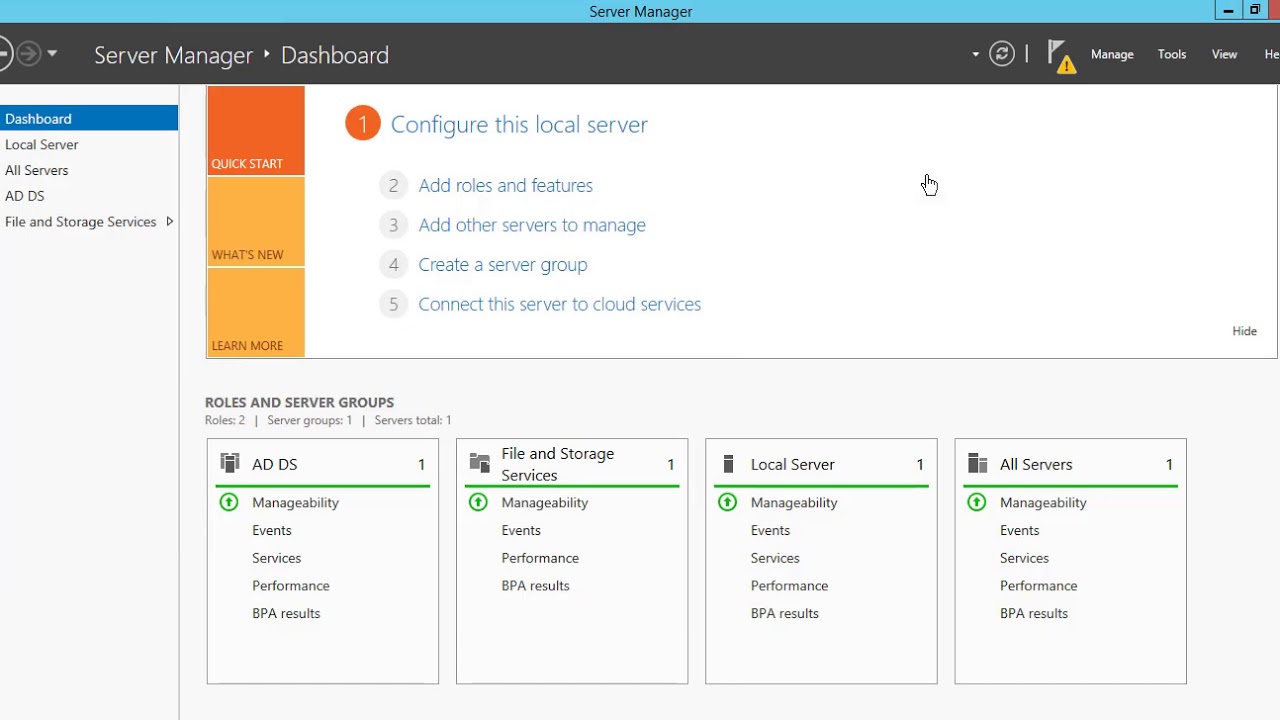
Task: Click All Servers manageability status icon
Action: coord(977,502)
